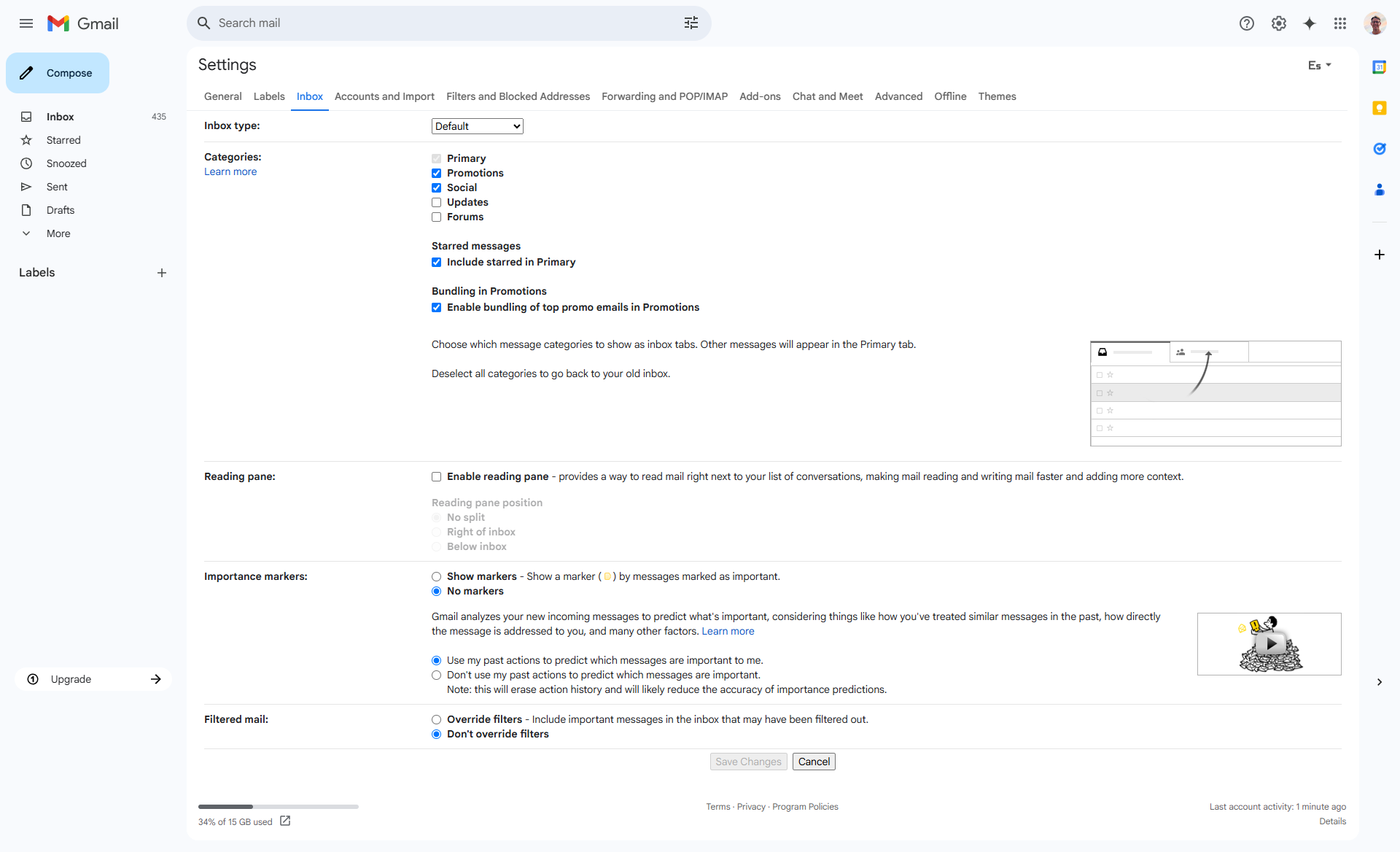Screen dimensions: 1400x852
Task: Open the settings gear icon
Action: click(x=1279, y=23)
